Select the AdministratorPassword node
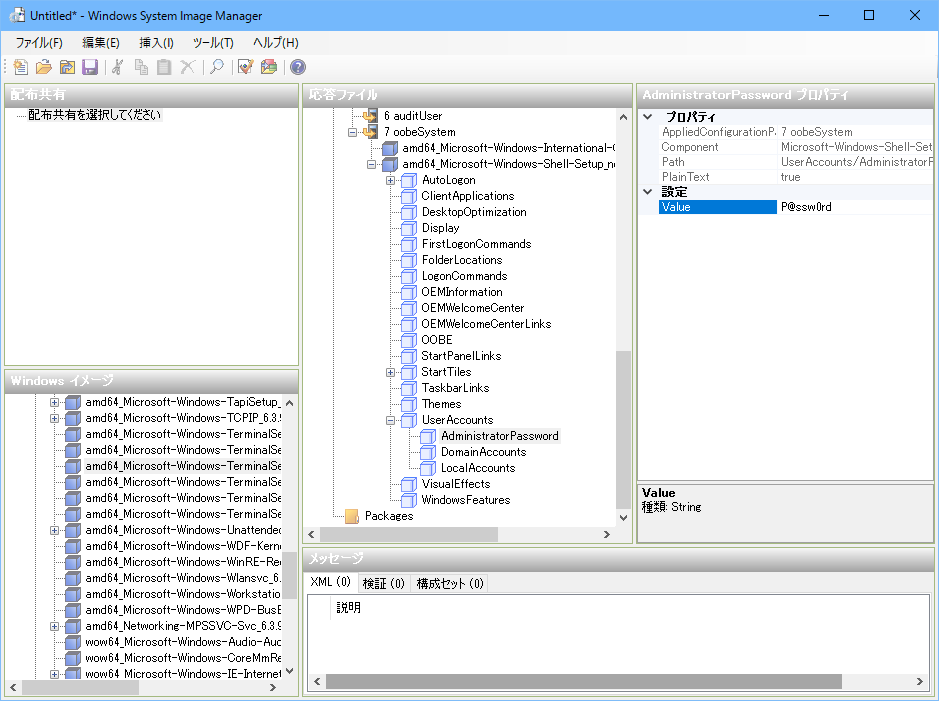Viewport: 939px width, 701px height. (499, 436)
